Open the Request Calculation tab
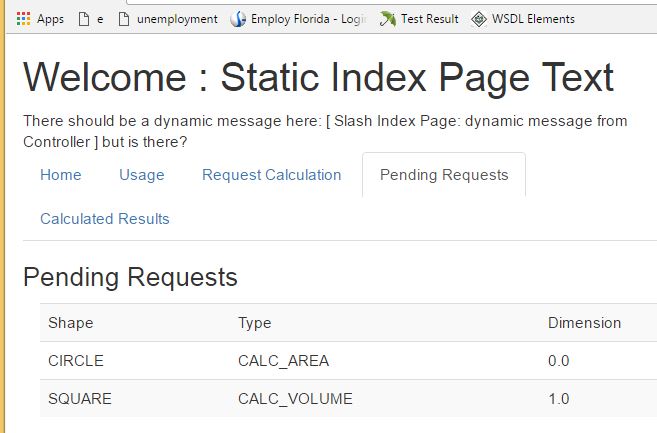The image size is (657, 433). click(x=271, y=175)
